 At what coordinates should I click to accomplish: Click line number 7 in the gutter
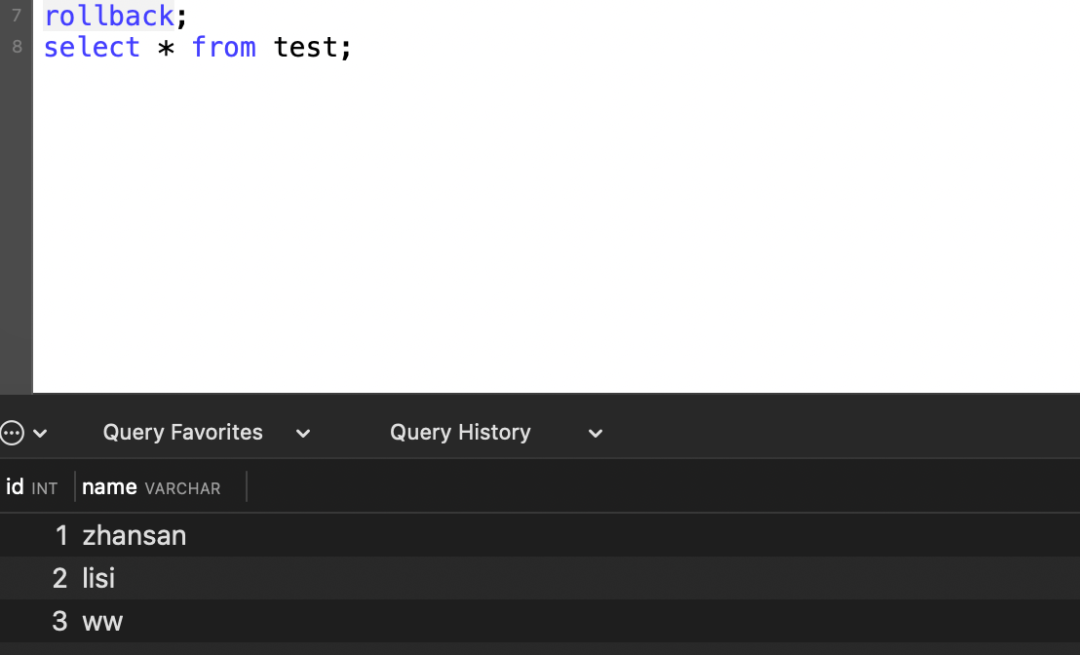[16, 16]
